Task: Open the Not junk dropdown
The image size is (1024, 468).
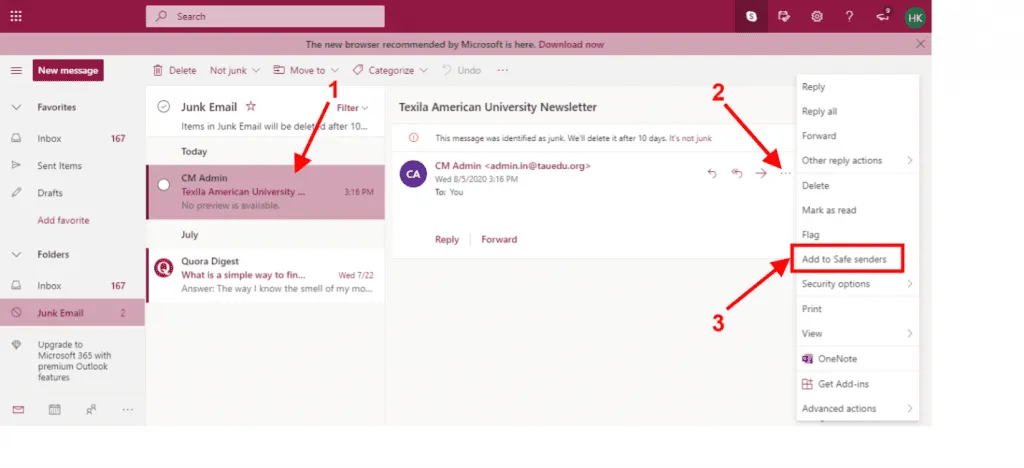Action: 234,70
